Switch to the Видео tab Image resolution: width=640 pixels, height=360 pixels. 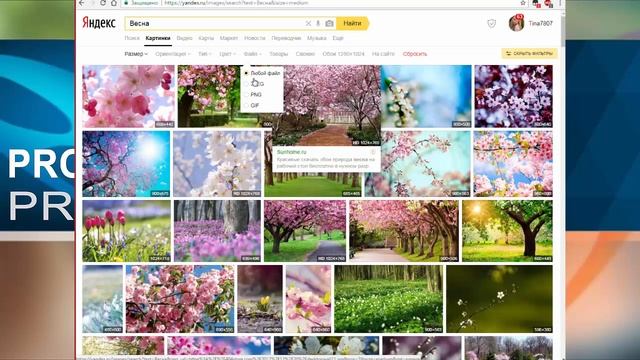tap(184, 38)
